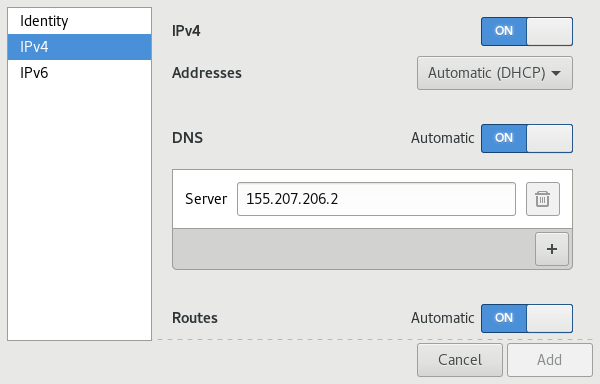The image size is (600, 384).
Task: Open the Automatic (DHCP) addresses dropdown
Action: [x=495, y=73]
